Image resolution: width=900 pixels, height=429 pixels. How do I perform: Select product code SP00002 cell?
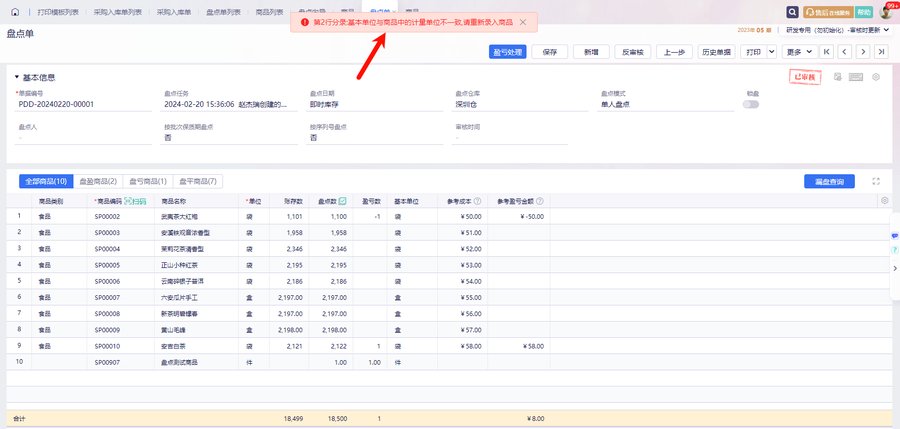pyautogui.click(x=121, y=217)
